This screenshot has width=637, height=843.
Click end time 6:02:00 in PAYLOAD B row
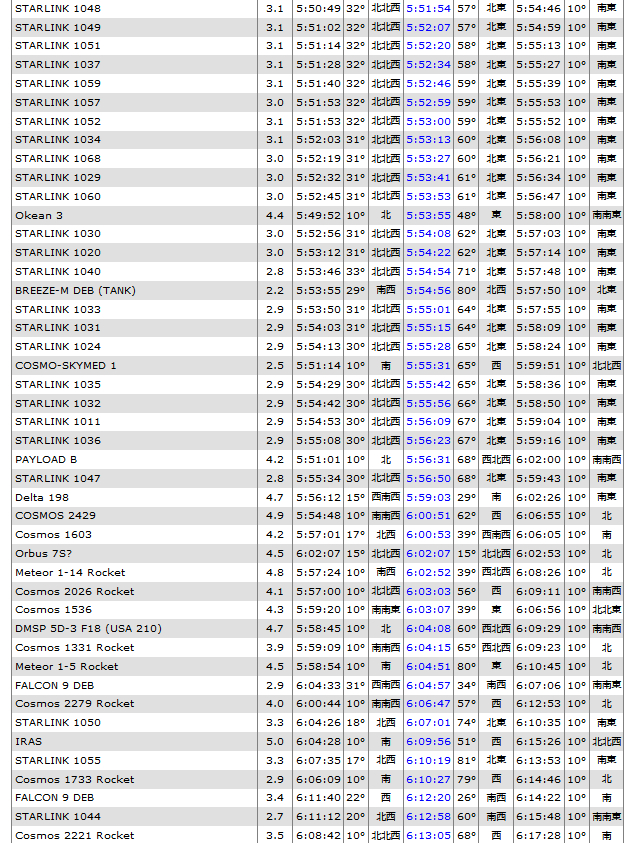(x=539, y=460)
